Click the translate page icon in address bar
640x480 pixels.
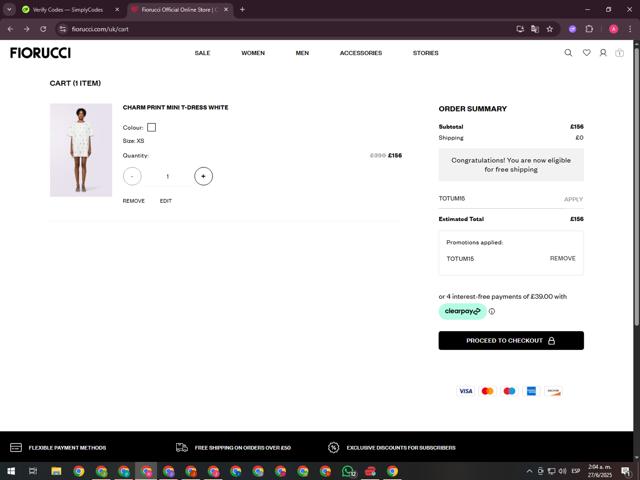pyautogui.click(x=535, y=29)
